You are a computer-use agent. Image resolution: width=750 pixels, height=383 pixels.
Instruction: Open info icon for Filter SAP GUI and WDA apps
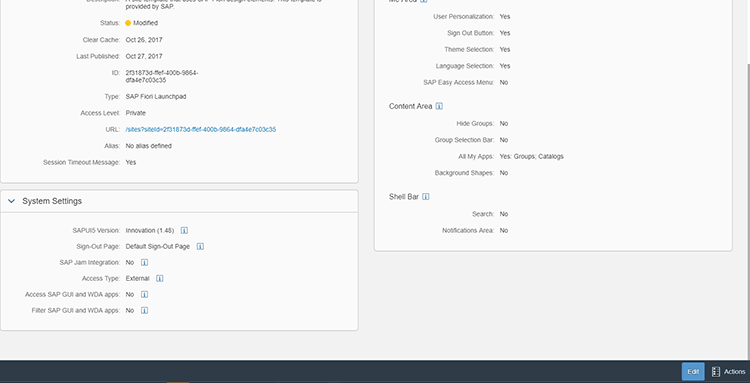(144, 310)
